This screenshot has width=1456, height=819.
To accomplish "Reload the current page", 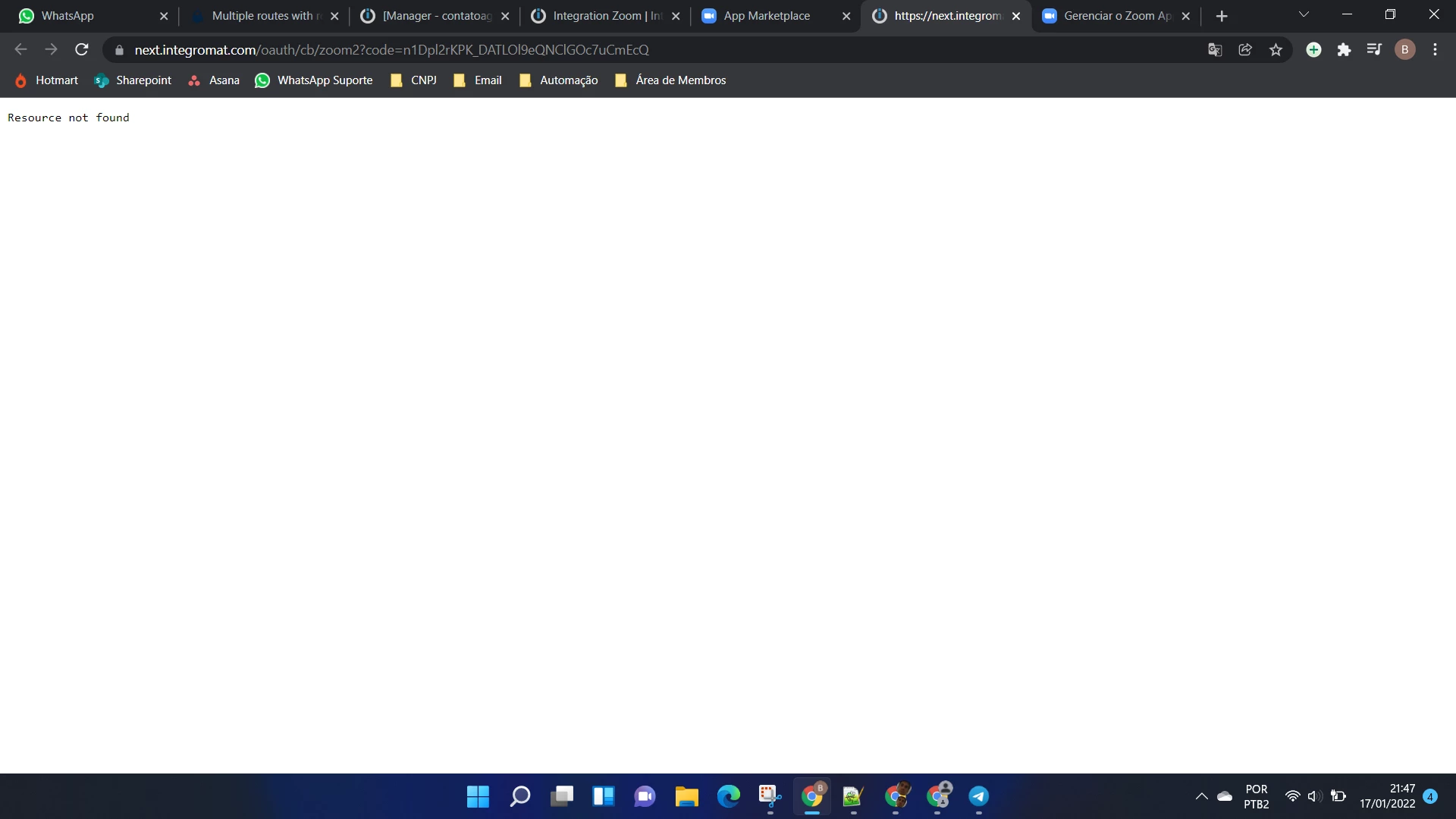I will coord(82,50).
